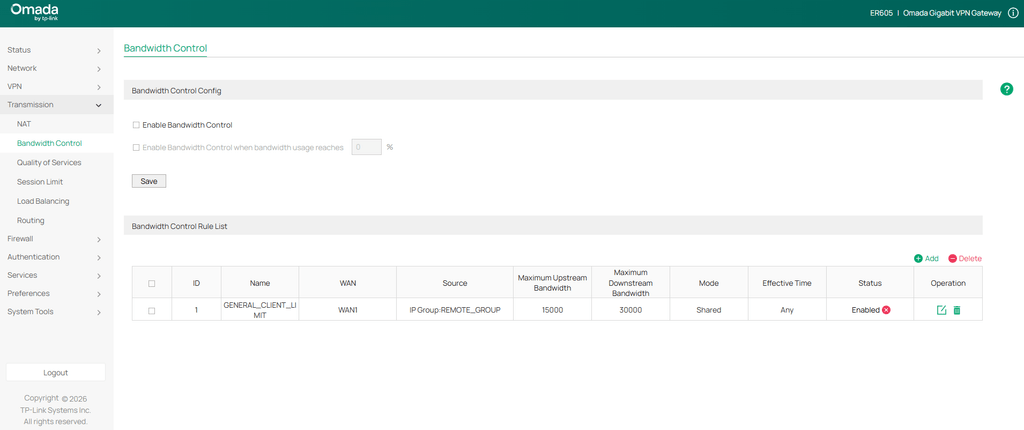Click the Any effective time cell
The image size is (1024, 430).
tap(787, 310)
